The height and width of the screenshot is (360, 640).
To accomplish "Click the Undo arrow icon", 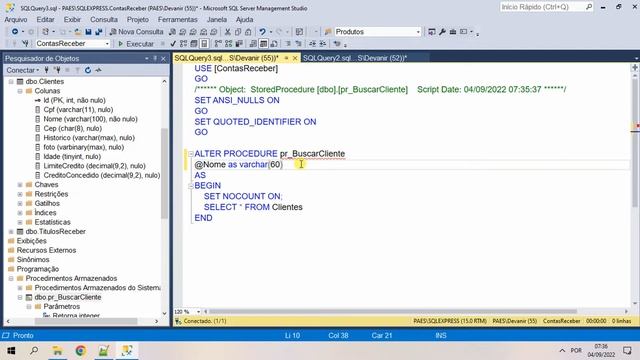I will (x=262, y=32).
